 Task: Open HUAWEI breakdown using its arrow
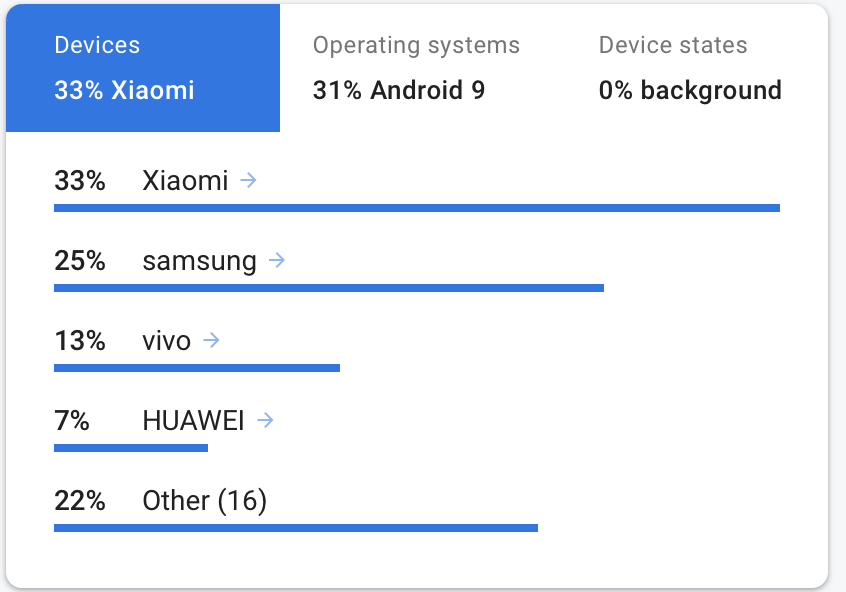pos(264,420)
